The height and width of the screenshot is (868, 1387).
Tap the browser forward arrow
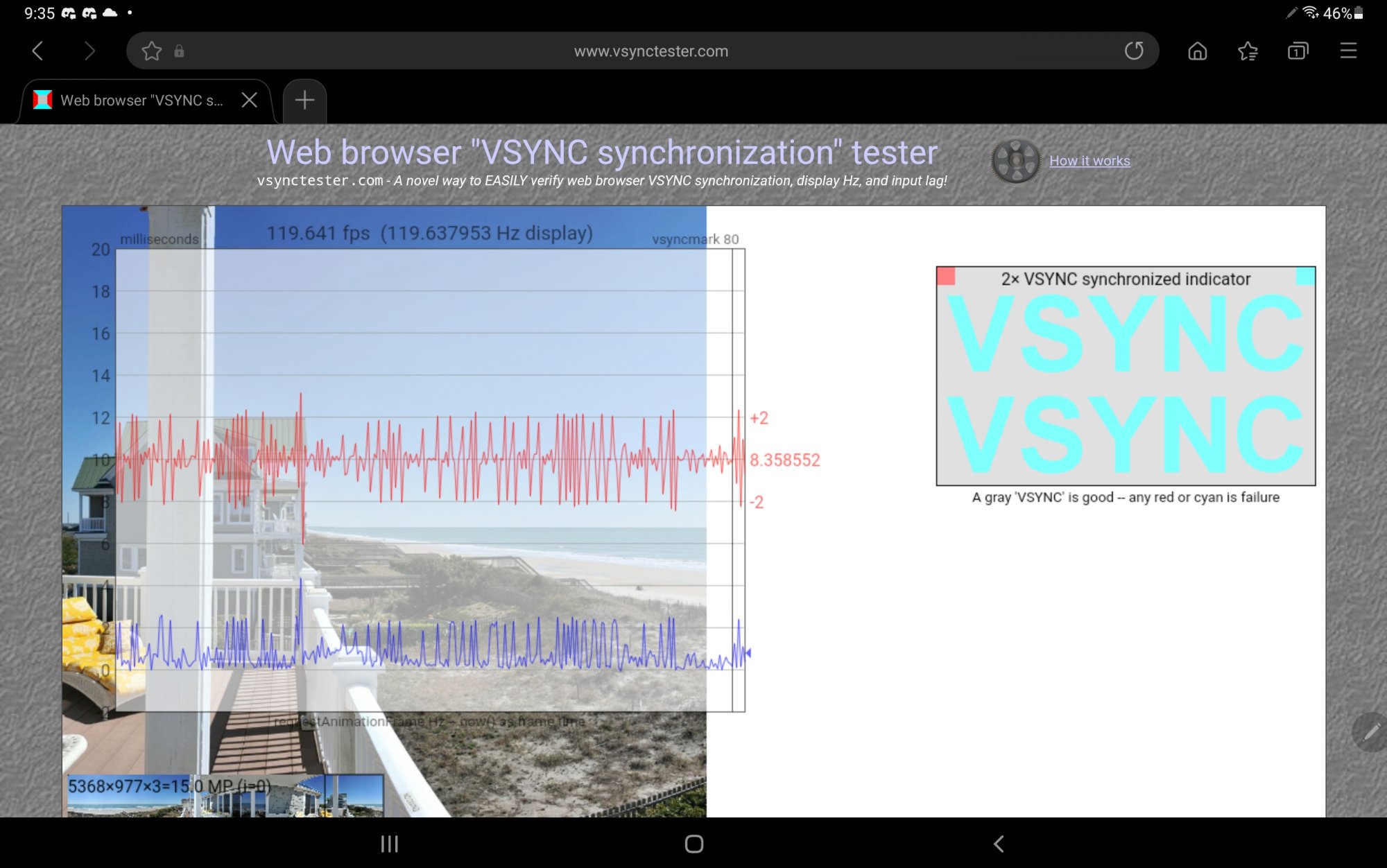[x=89, y=51]
